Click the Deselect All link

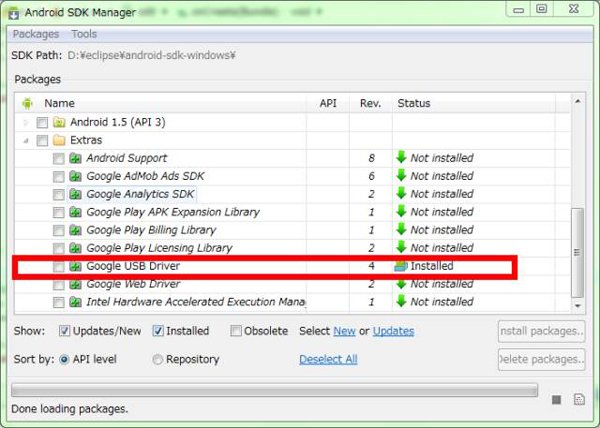tap(328, 359)
